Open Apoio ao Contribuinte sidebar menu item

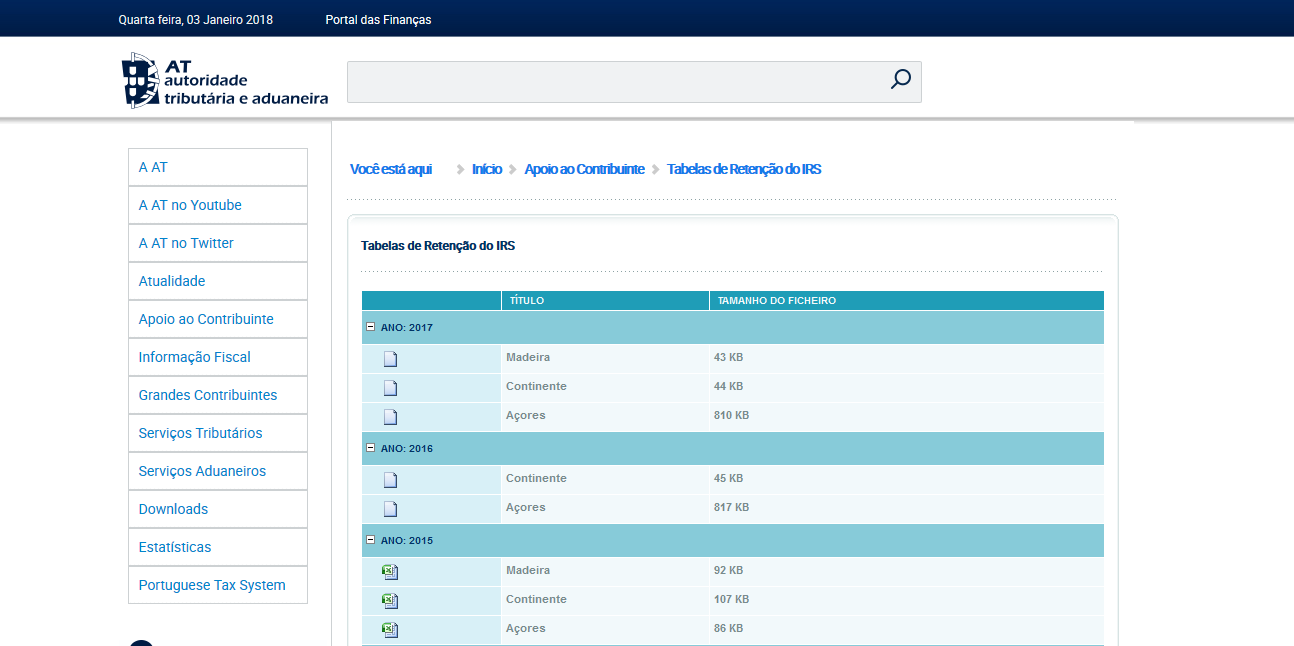(x=206, y=319)
